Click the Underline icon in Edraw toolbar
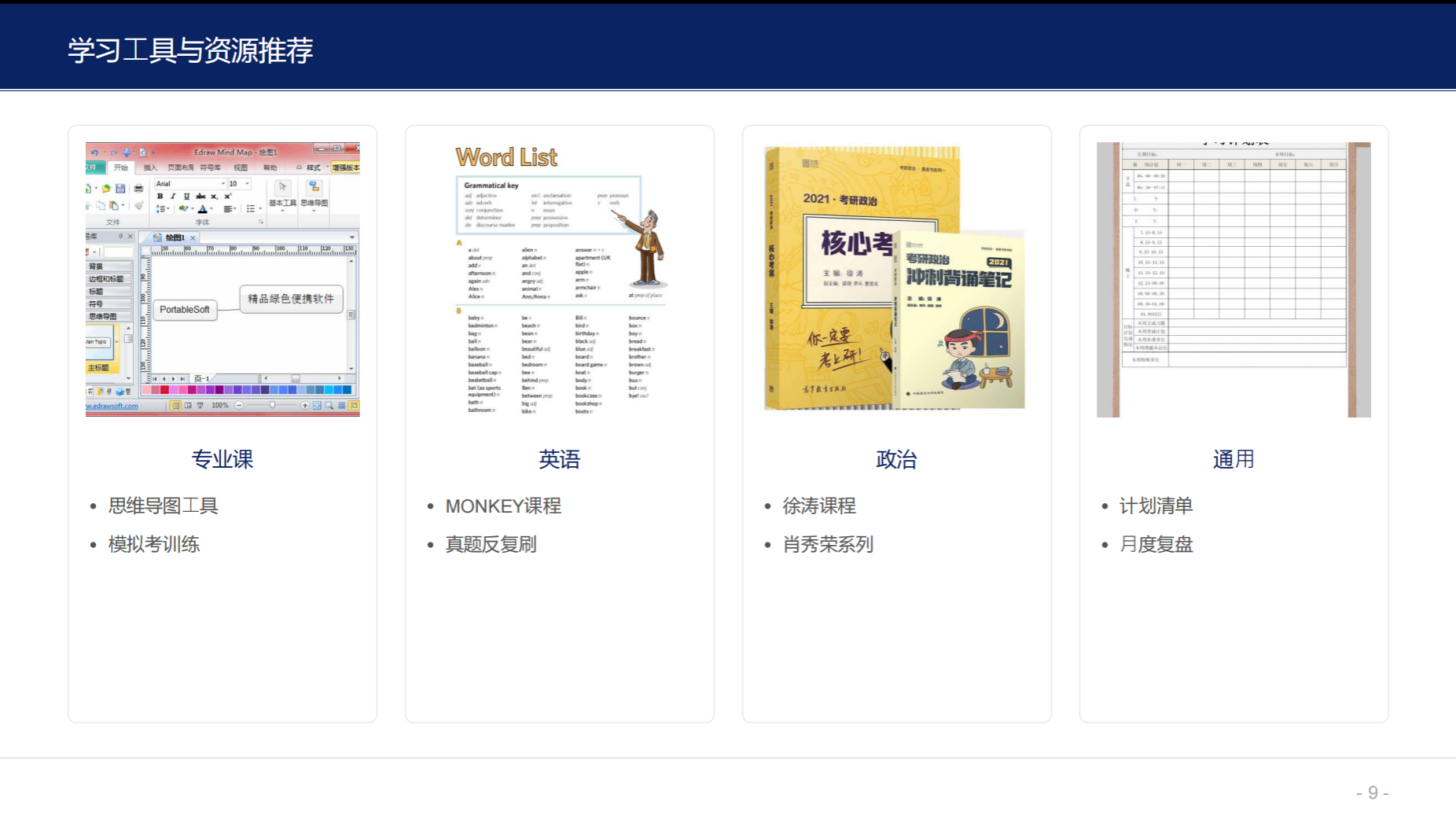This screenshot has width=1456, height=824. [186, 197]
